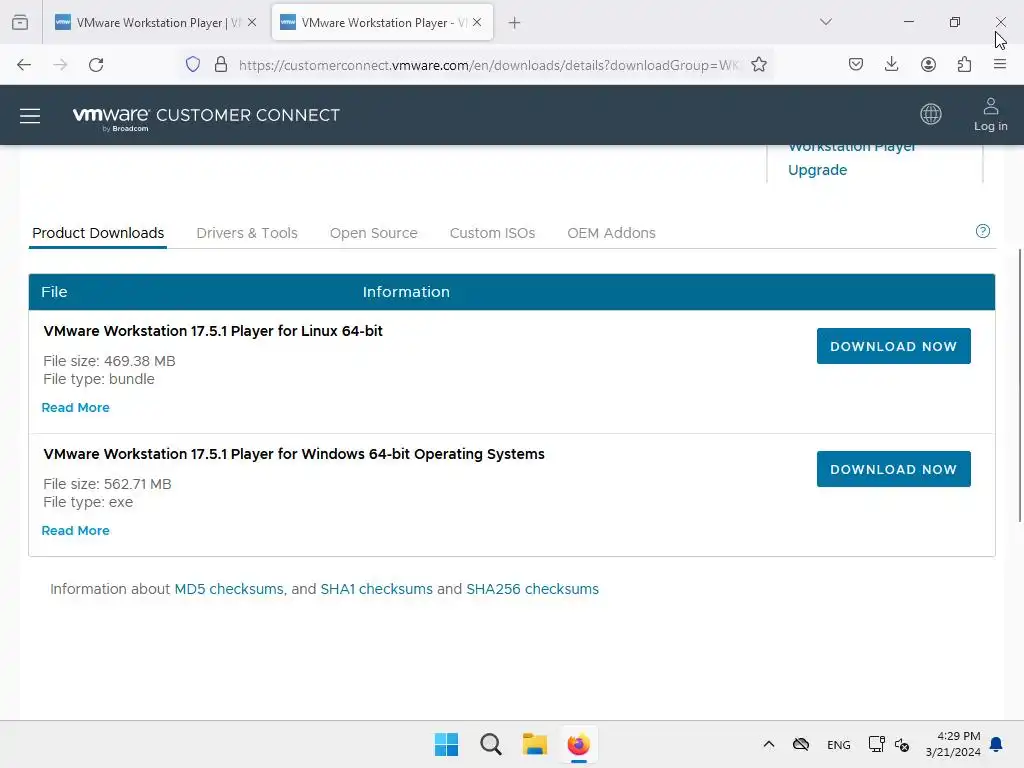Viewport: 1024px width, 768px height.
Task: Click the 'VMware Workstation 17.5.1 Player for Linux 64-bit' title
Action: click(x=213, y=331)
